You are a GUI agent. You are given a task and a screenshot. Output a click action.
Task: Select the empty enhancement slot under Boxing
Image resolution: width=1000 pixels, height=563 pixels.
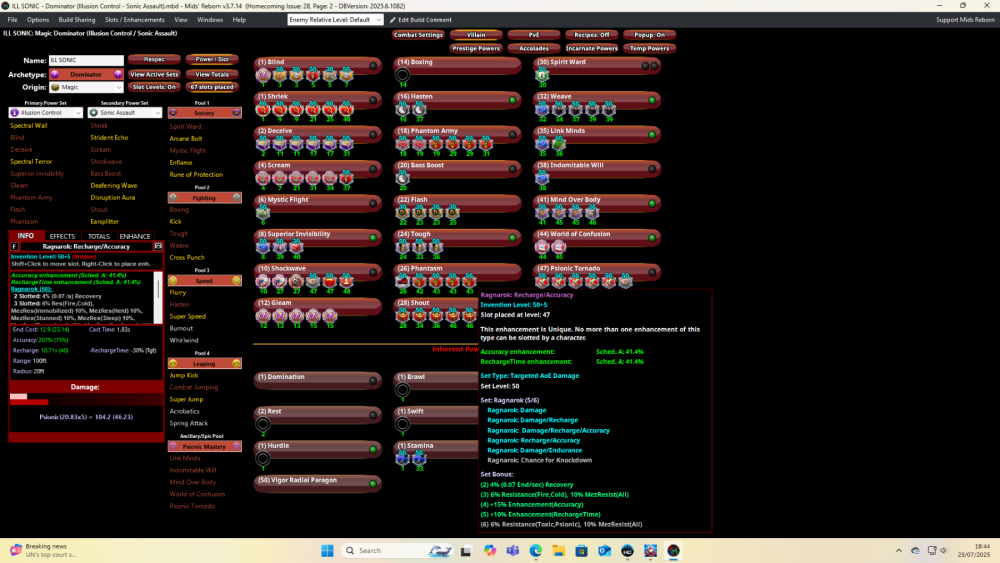pos(403,75)
